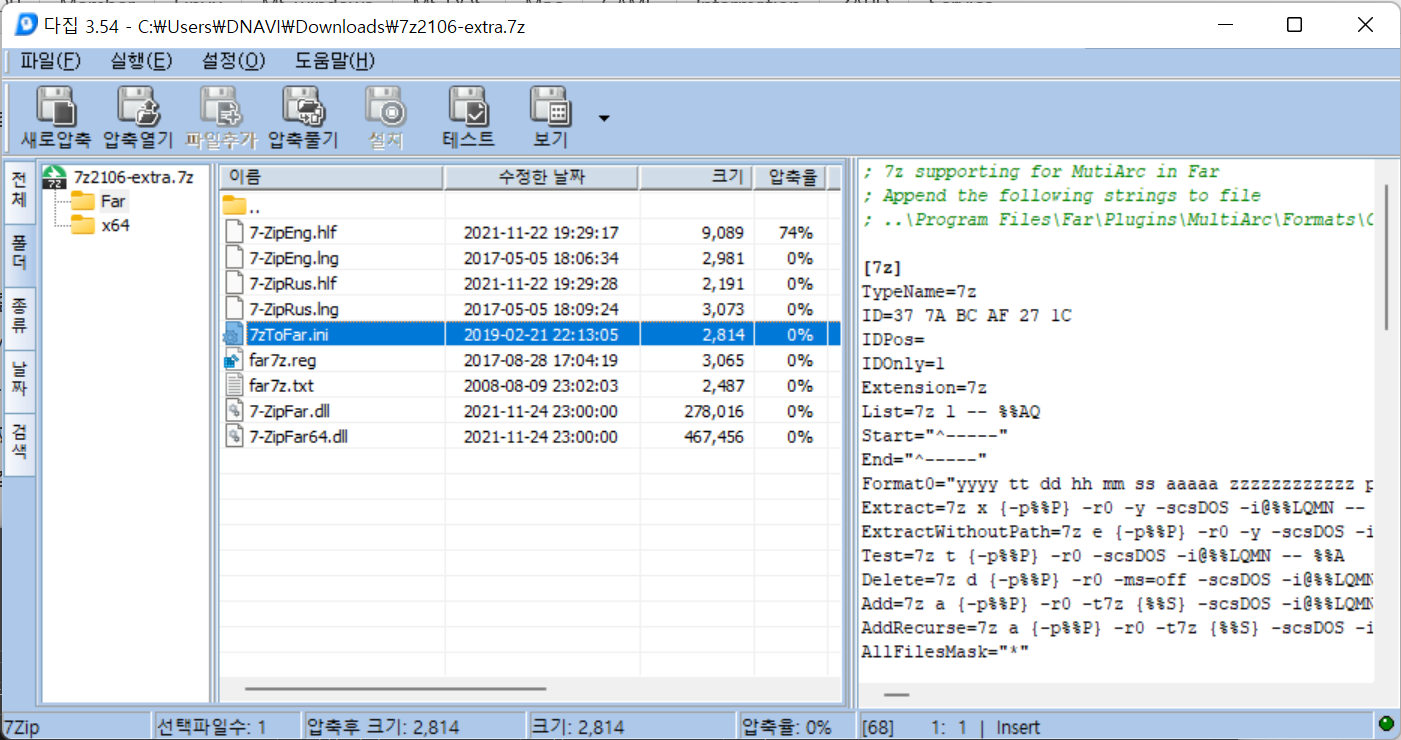This screenshot has width=1401, height=740.
Task: Select file 7-ZipRus.lng
Action: pyautogui.click(x=293, y=309)
